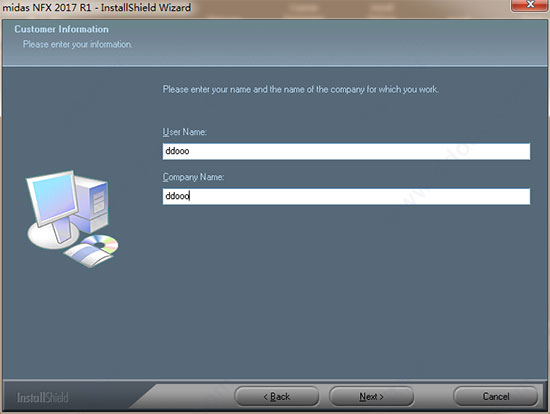Select the User Name label
Screen dimensions: 550x414
pos(185,132)
